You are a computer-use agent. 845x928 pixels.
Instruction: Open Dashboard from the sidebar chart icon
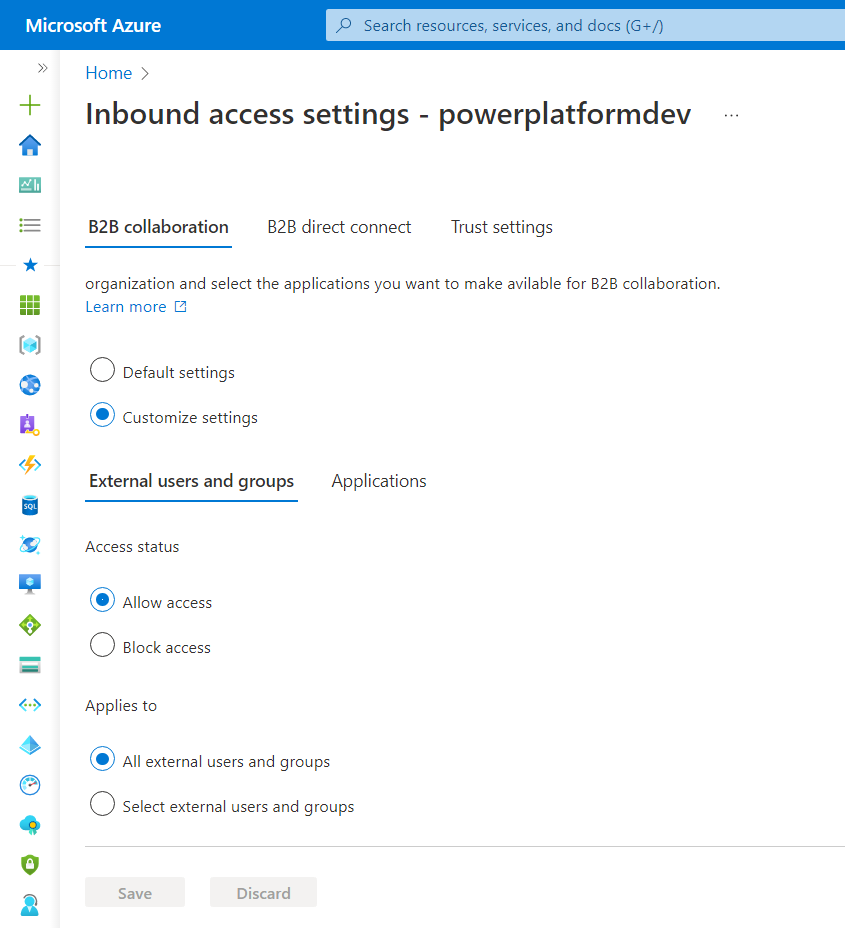30,185
